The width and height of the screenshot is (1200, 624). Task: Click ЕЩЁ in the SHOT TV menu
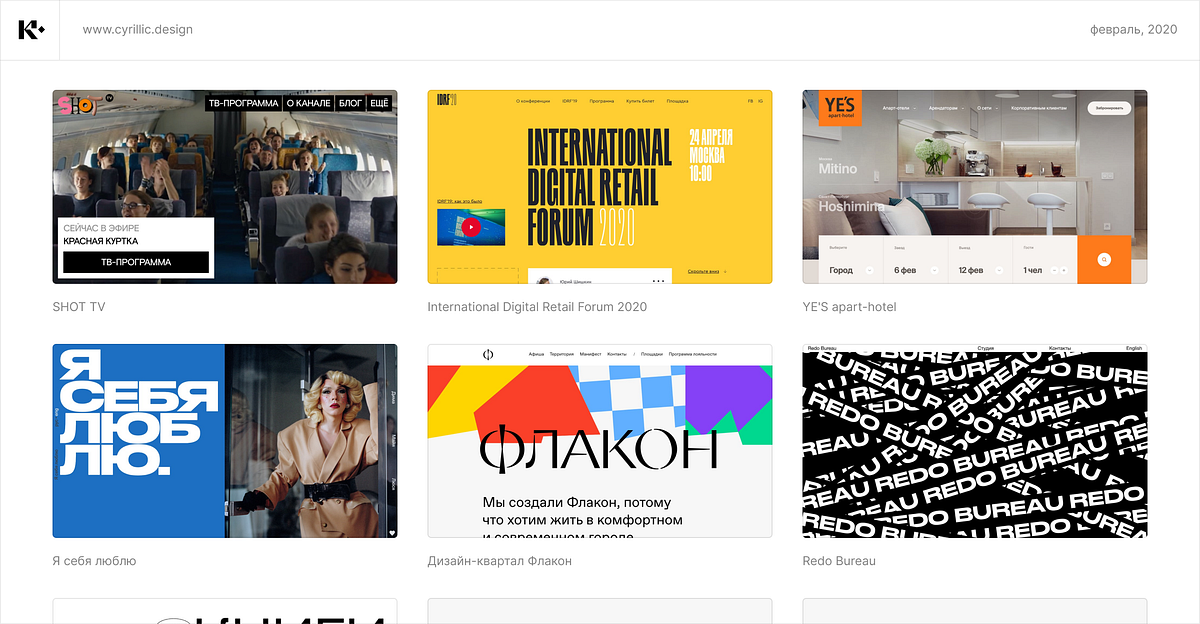click(380, 103)
